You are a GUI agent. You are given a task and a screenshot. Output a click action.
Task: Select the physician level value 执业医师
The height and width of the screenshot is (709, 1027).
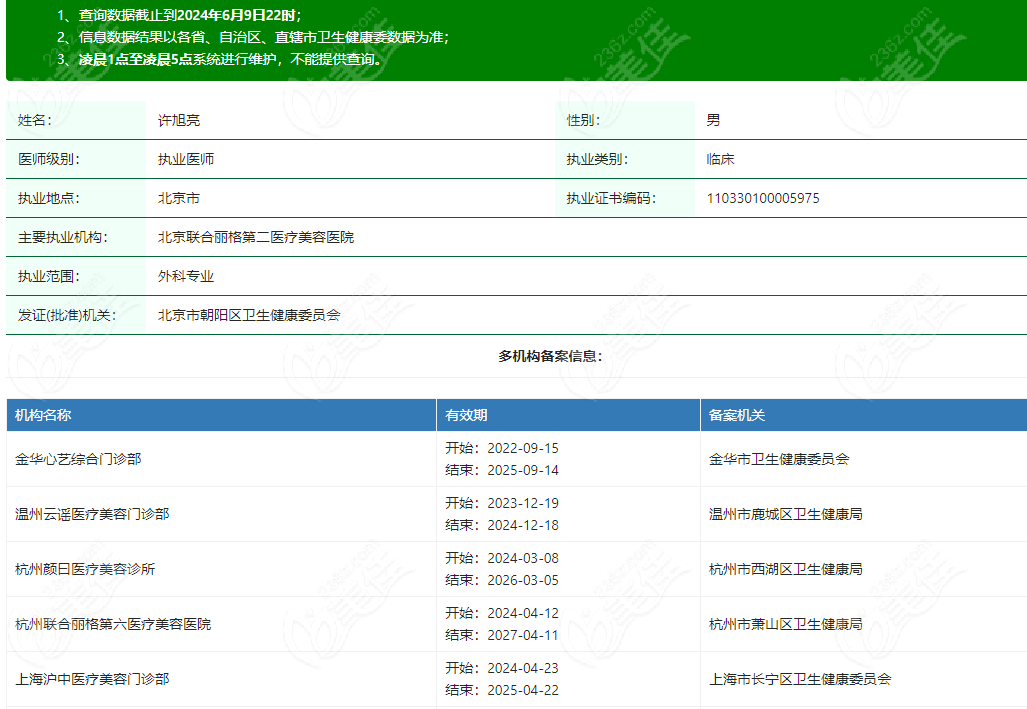point(186,159)
